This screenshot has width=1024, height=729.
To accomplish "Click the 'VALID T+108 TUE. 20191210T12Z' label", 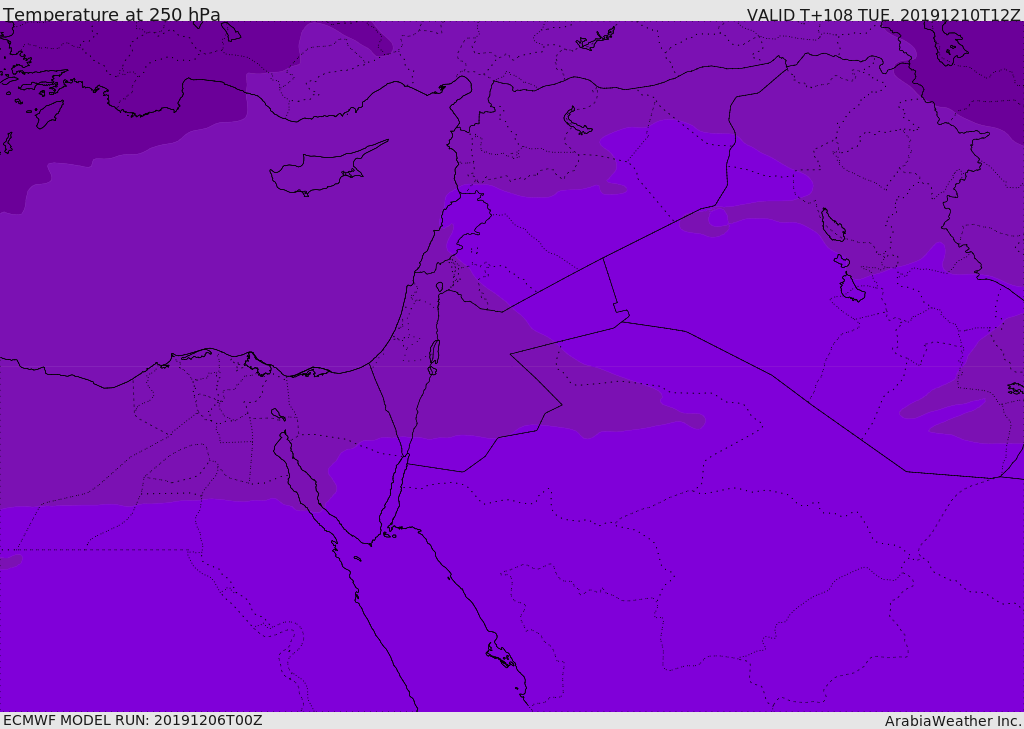I will (883, 15).
